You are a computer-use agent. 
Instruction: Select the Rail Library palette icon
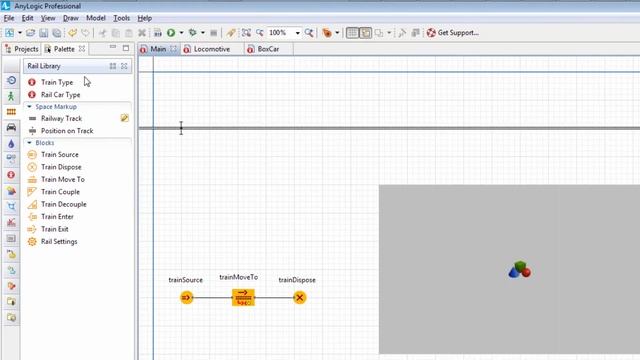click(x=11, y=112)
